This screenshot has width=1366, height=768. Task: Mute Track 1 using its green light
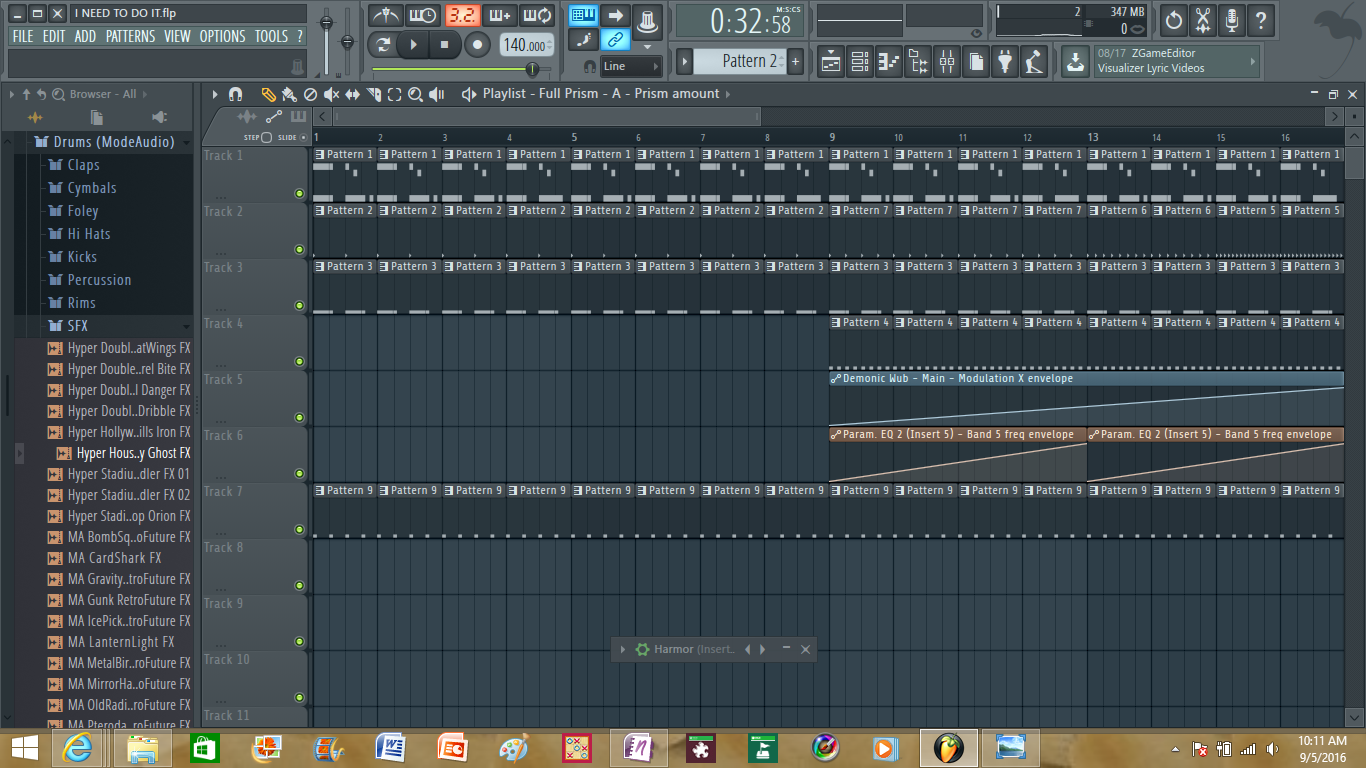299,193
